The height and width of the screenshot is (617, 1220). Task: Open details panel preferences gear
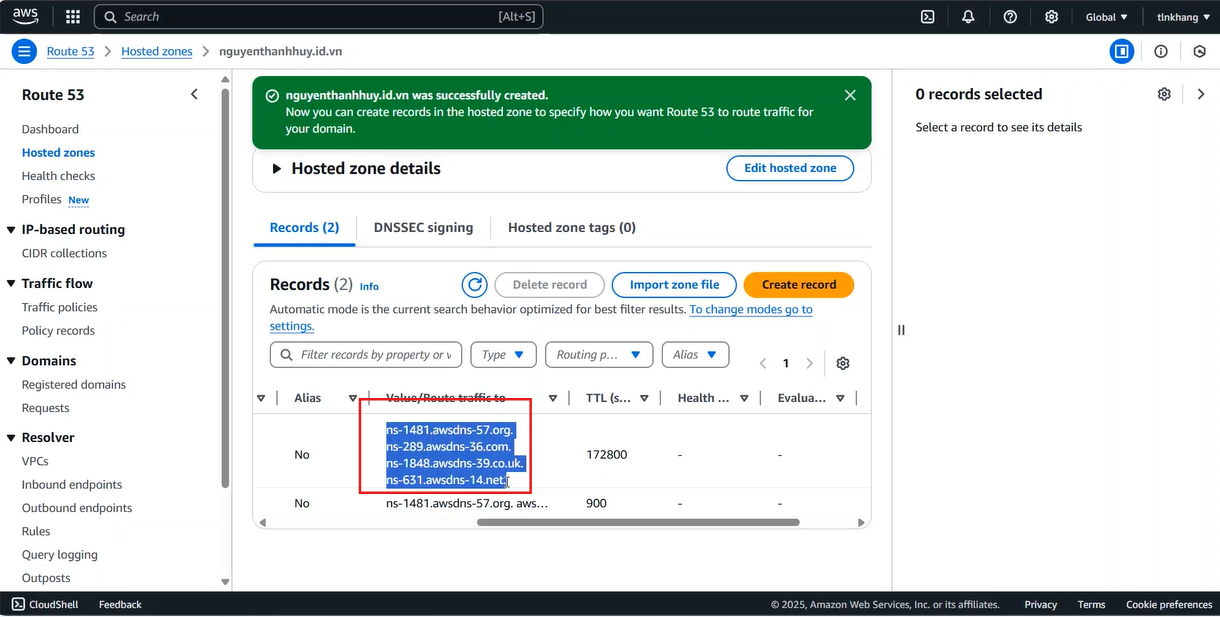[x=1164, y=94]
